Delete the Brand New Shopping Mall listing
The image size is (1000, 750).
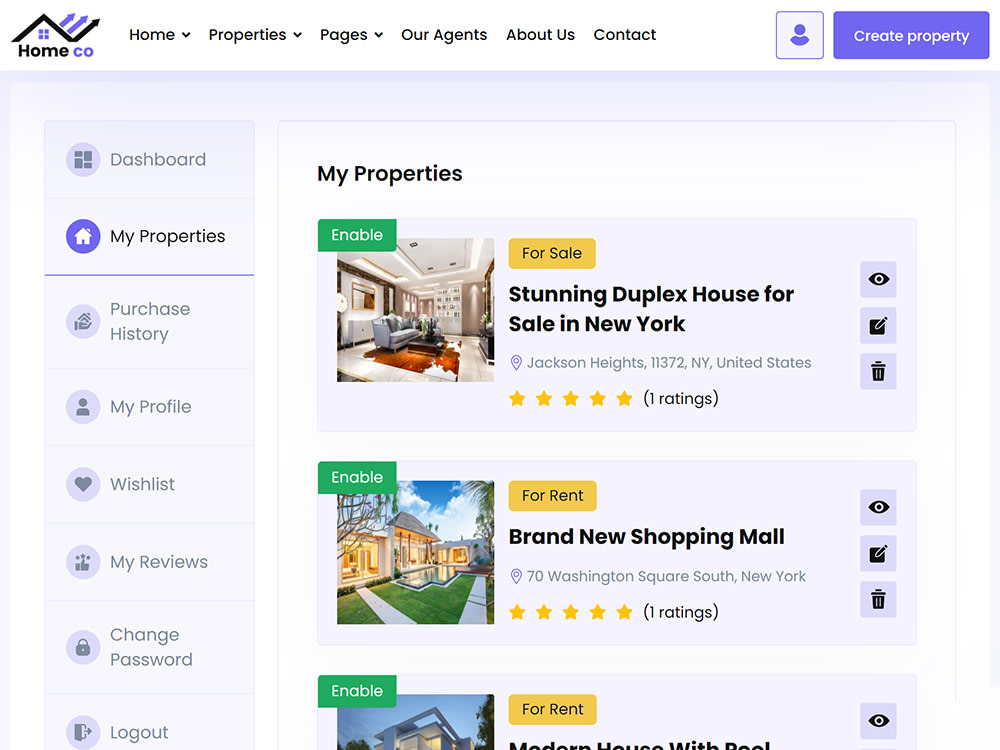click(878, 599)
